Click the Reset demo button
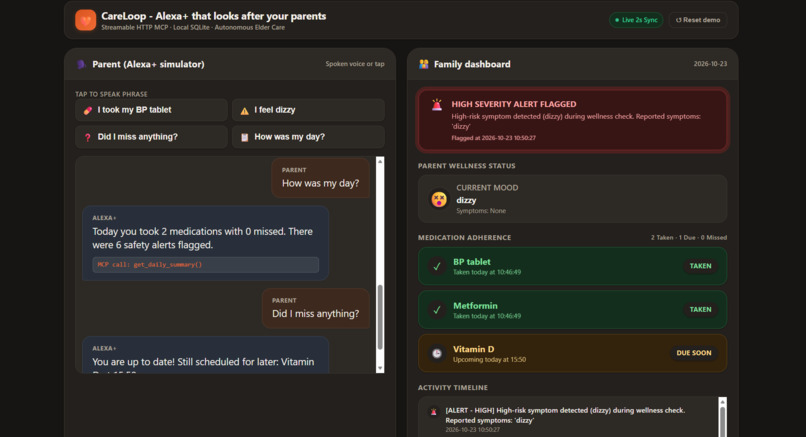The image size is (806, 437). 698,20
